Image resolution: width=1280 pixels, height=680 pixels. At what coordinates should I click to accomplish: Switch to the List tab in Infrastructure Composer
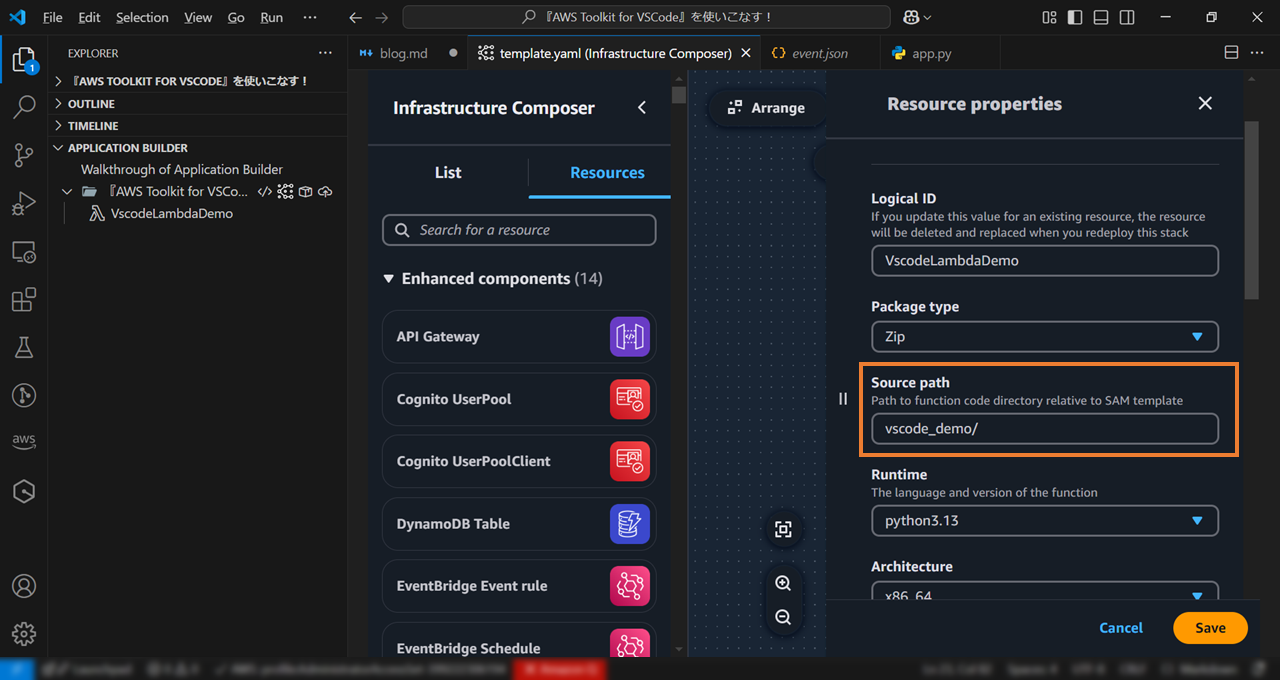point(447,172)
